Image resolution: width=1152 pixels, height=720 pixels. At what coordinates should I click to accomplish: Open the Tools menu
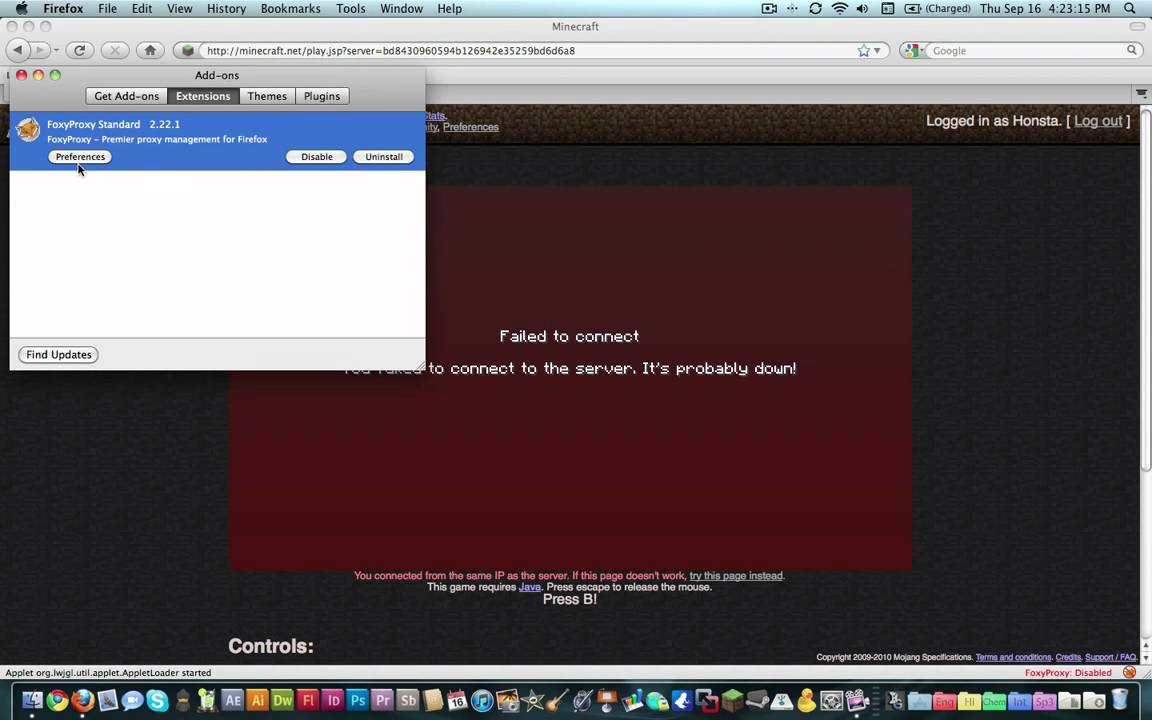coord(350,9)
